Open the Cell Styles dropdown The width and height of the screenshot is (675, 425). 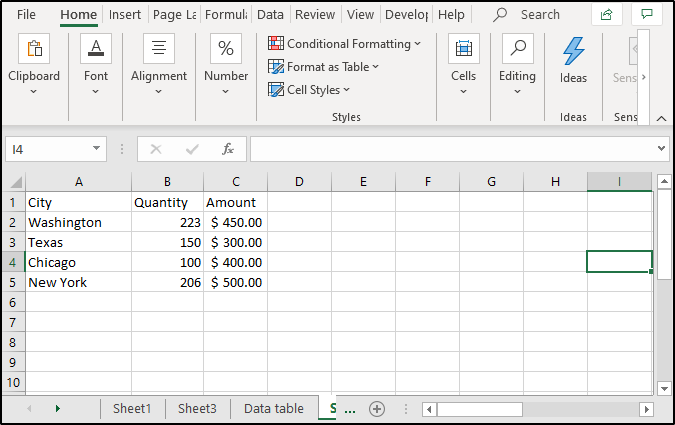tap(347, 90)
